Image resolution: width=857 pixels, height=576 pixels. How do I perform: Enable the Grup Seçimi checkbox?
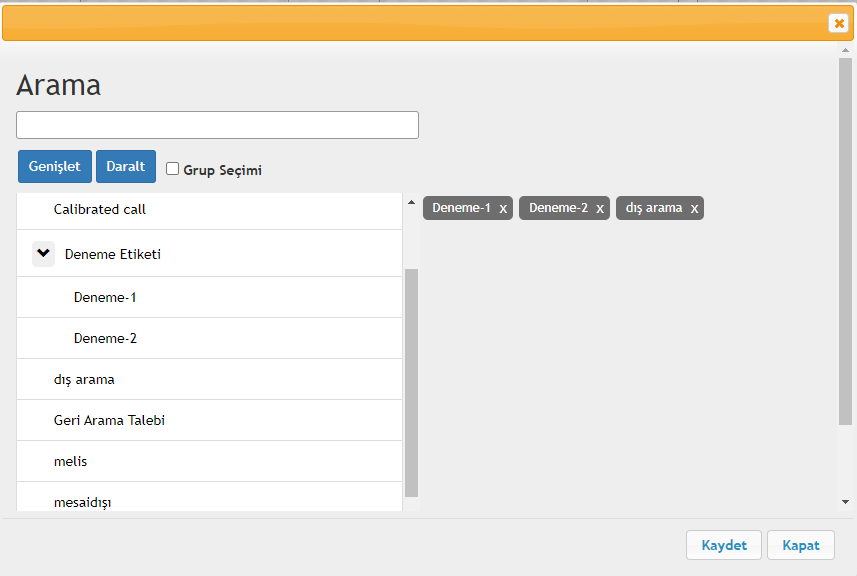pyautogui.click(x=172, y=168)
